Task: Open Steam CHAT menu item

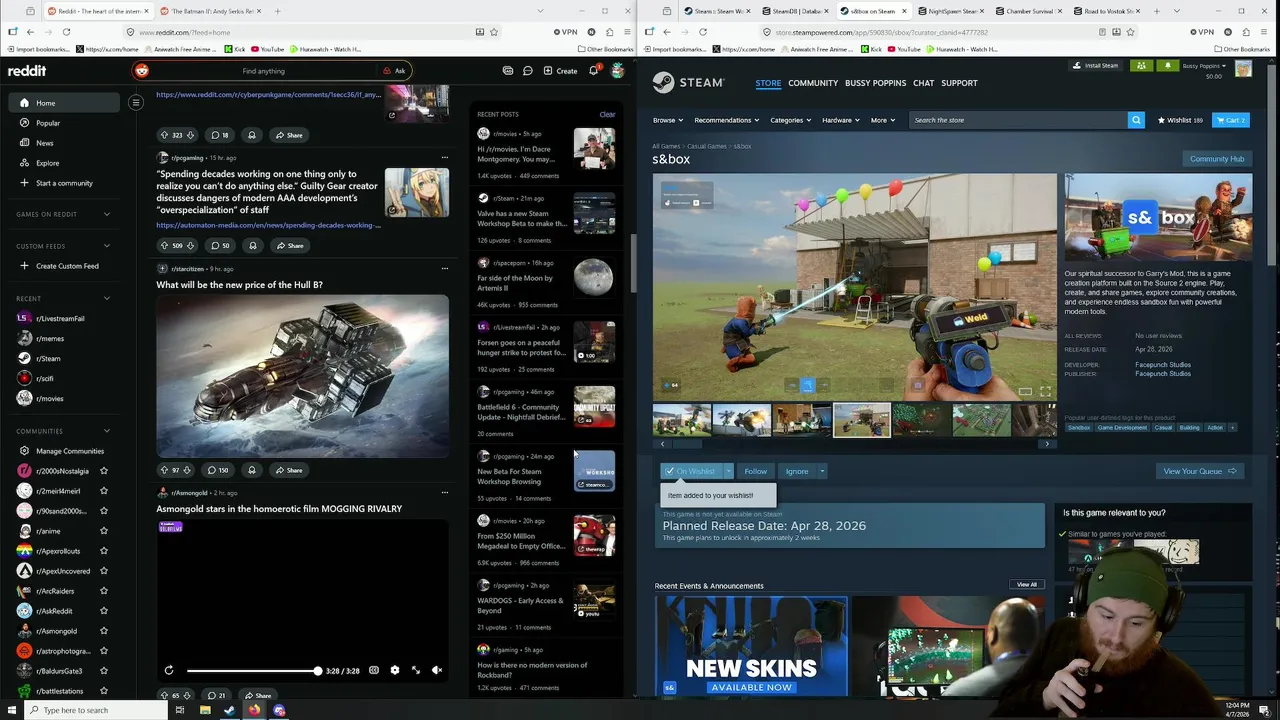Action: (923, 83)
